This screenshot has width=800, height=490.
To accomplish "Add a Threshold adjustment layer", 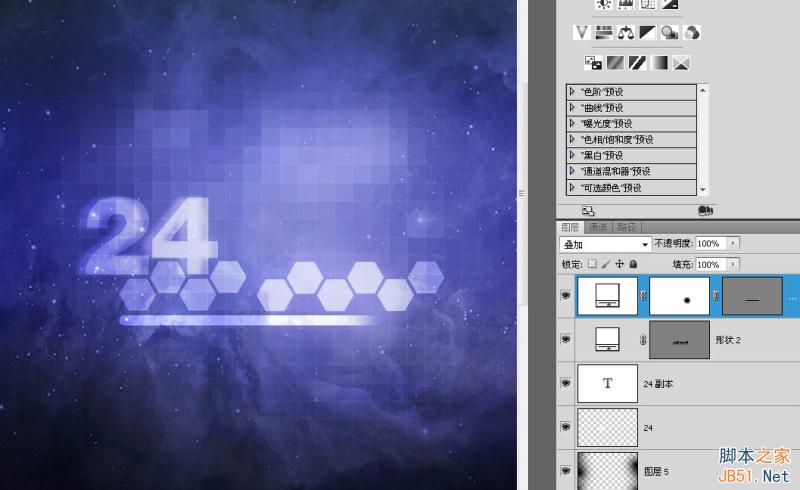I will [637, 63].
